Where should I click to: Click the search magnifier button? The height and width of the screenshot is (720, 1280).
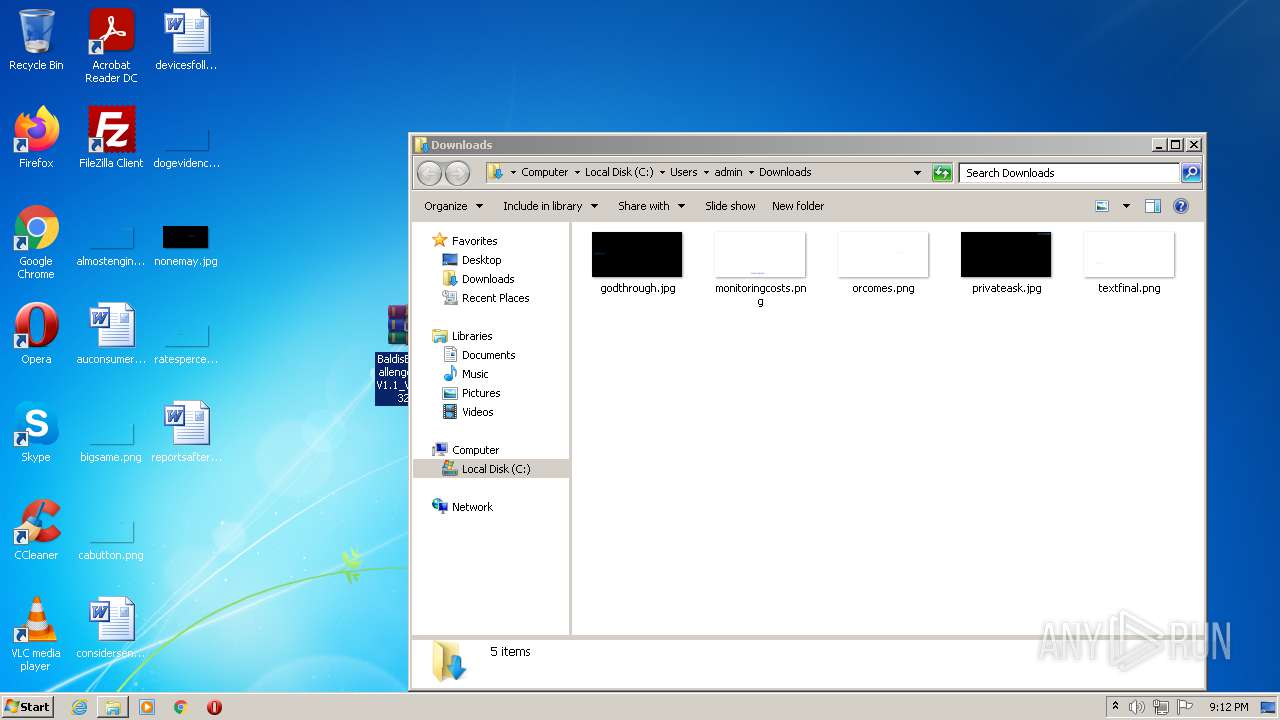click(x=1190, y=173)
